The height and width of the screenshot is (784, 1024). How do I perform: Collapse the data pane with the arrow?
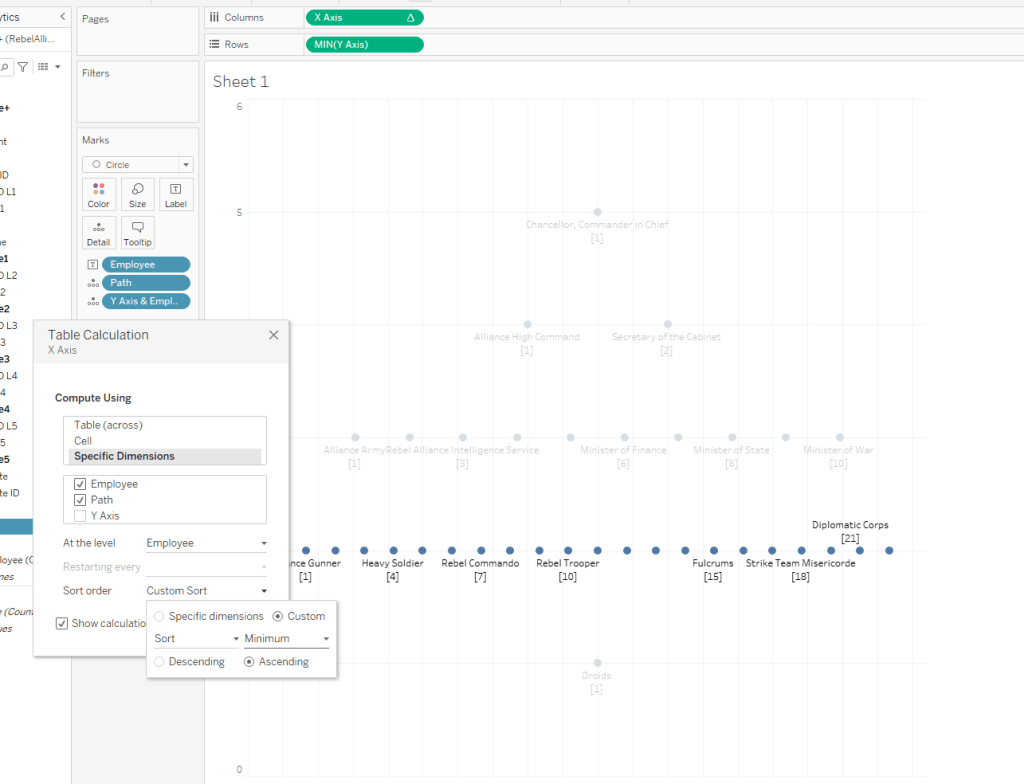(x=64, y=17)
